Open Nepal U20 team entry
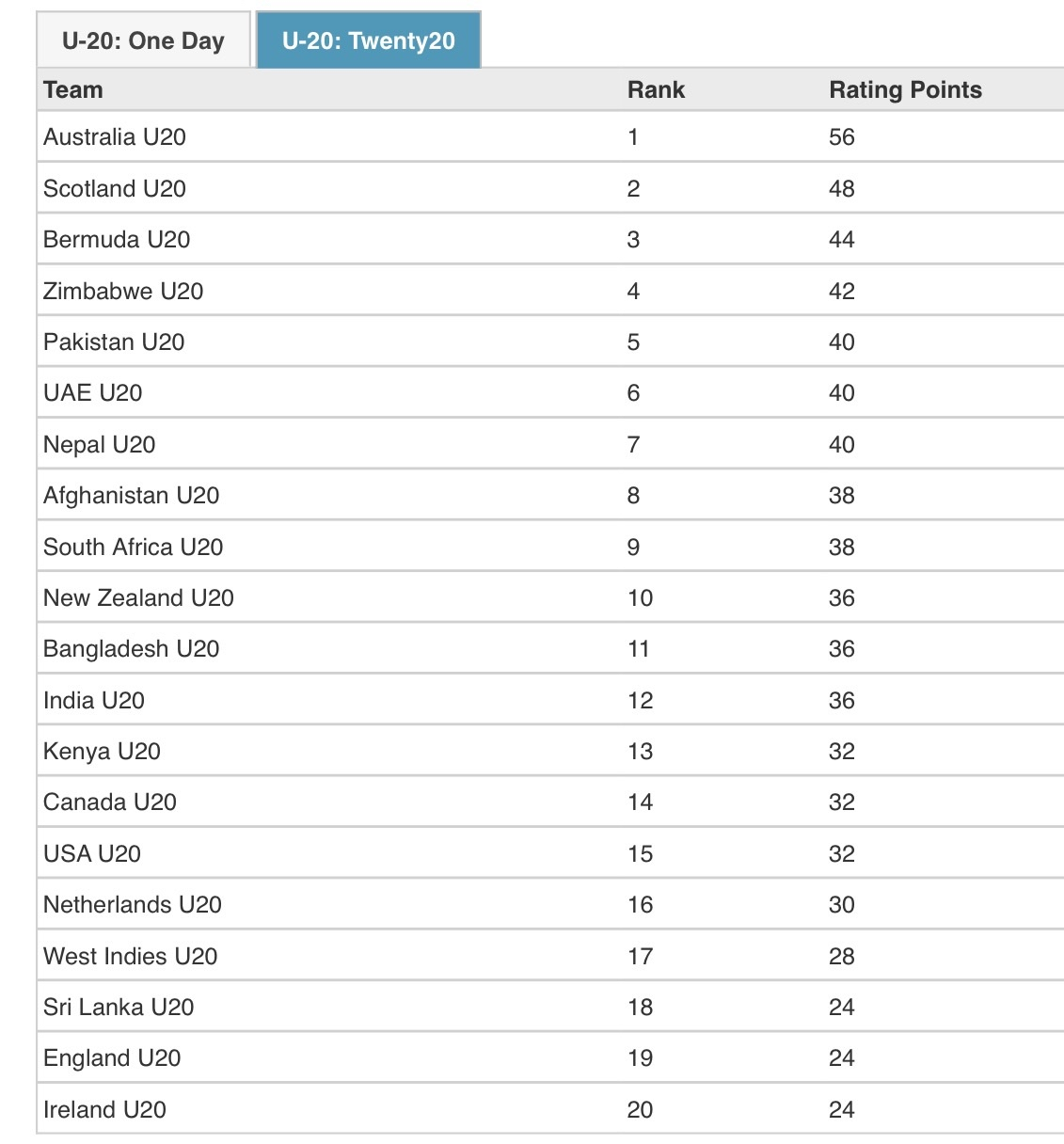Screen dimensions: 1064x1144 point(100,445)
